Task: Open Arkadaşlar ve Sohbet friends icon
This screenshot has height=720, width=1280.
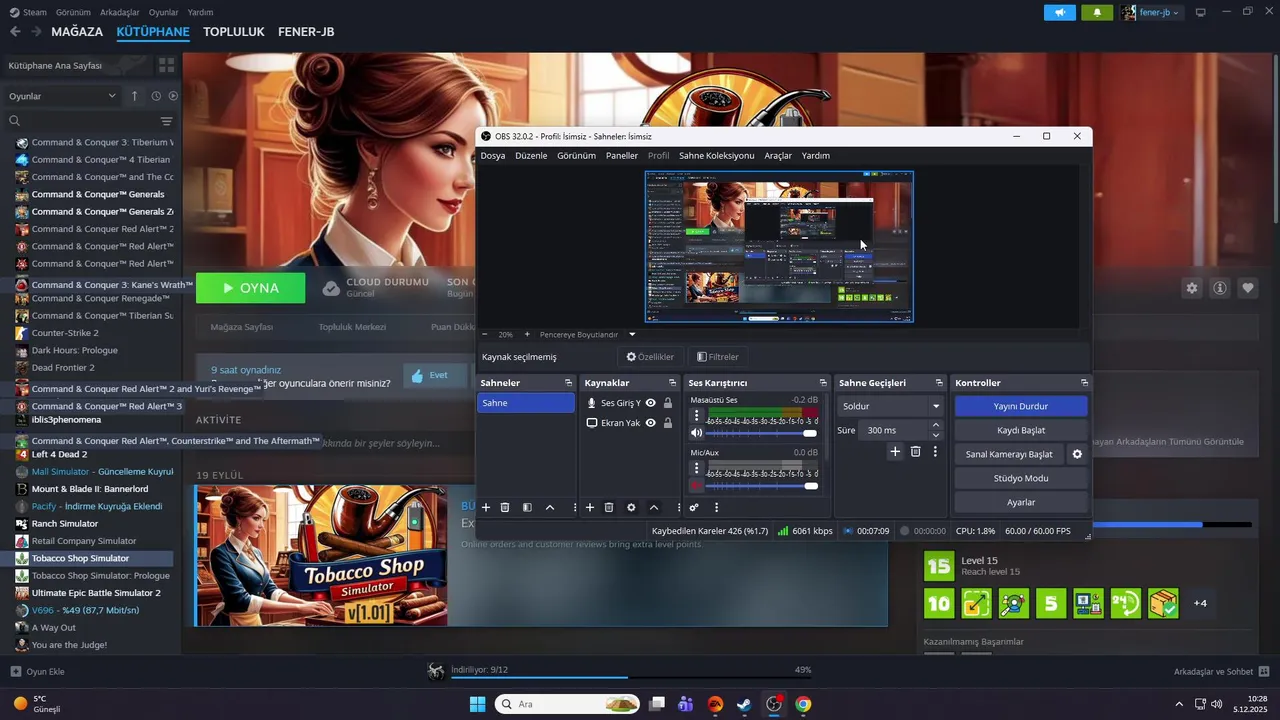Action: coord(1264,671)
